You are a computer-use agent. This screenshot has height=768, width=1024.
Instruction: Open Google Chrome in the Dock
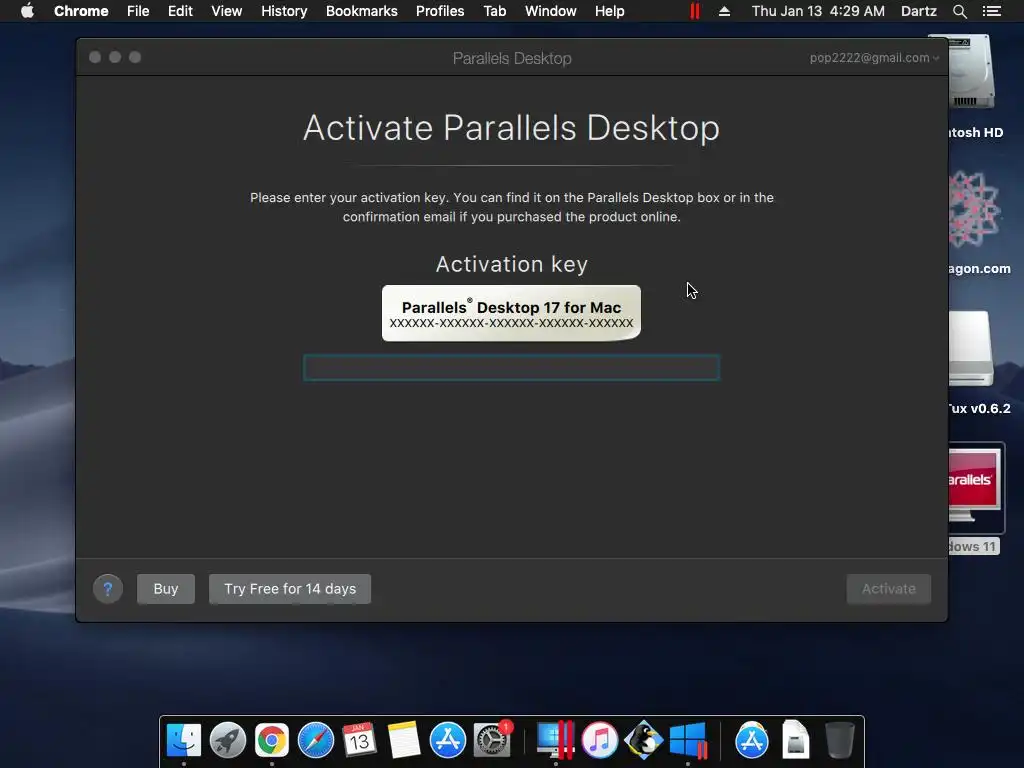click(x=272, y=740)
